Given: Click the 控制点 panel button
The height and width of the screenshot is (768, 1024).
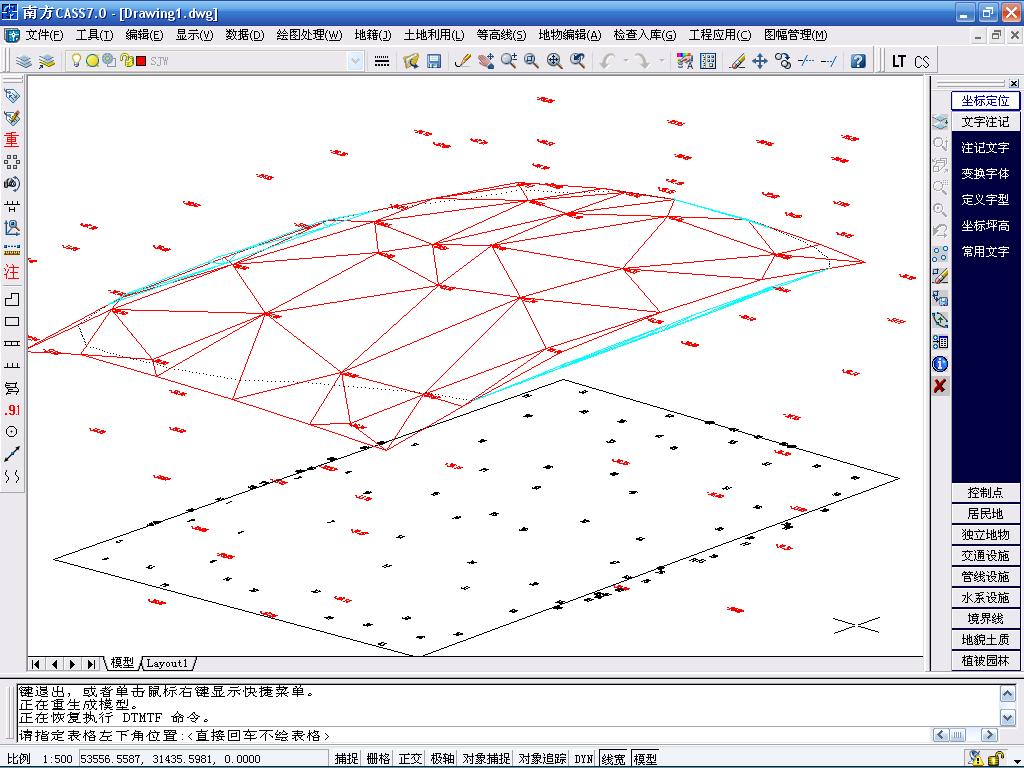Looking at the screenshot, I should pyautogui.click(x=985, y=493).
